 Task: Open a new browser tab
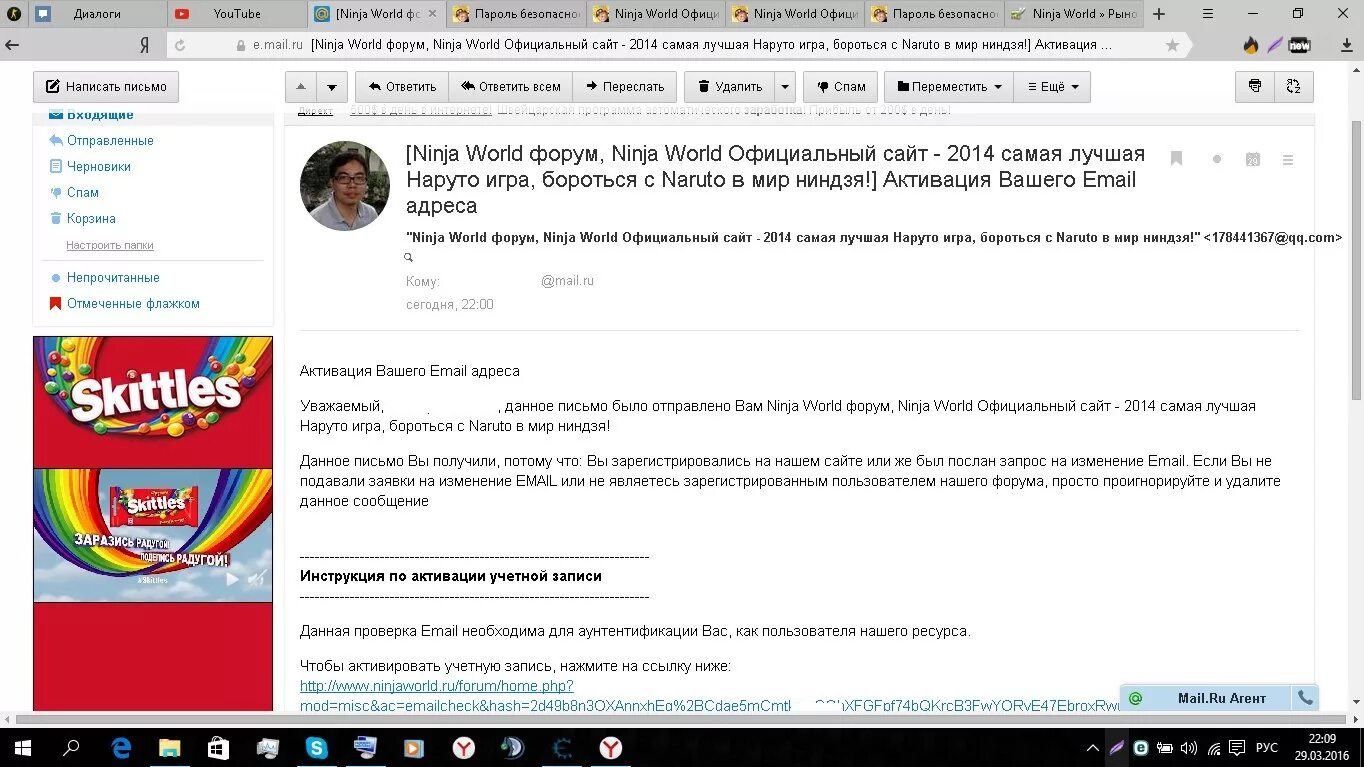(1159, 14)
